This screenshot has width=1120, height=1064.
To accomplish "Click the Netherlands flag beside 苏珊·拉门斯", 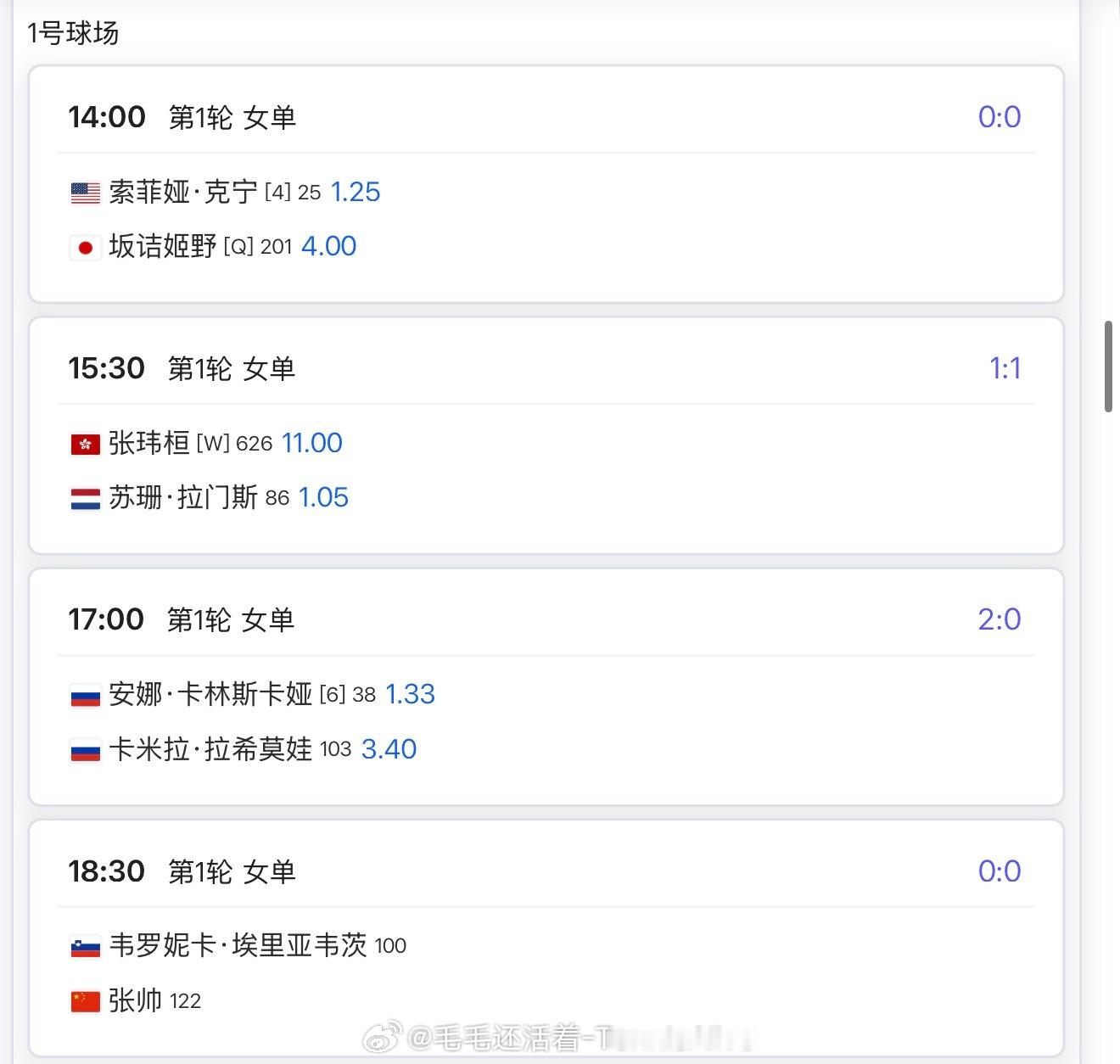I will pos(85,499).
